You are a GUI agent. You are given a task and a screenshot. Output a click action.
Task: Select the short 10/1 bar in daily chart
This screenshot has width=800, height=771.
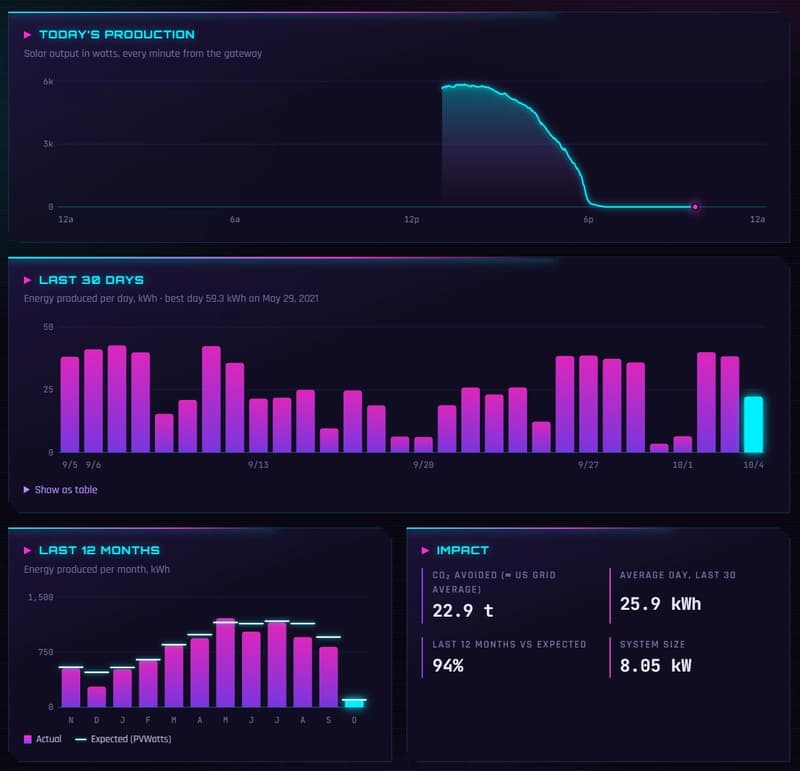(683, 444)
